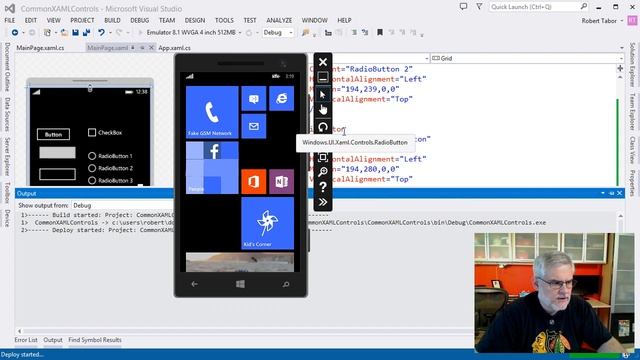The height and width of the screenshot is (360, 640).
Task: Select multi-touch hand input in emulator toolbar
Action: pyautogui.click(x=322, y=110)
